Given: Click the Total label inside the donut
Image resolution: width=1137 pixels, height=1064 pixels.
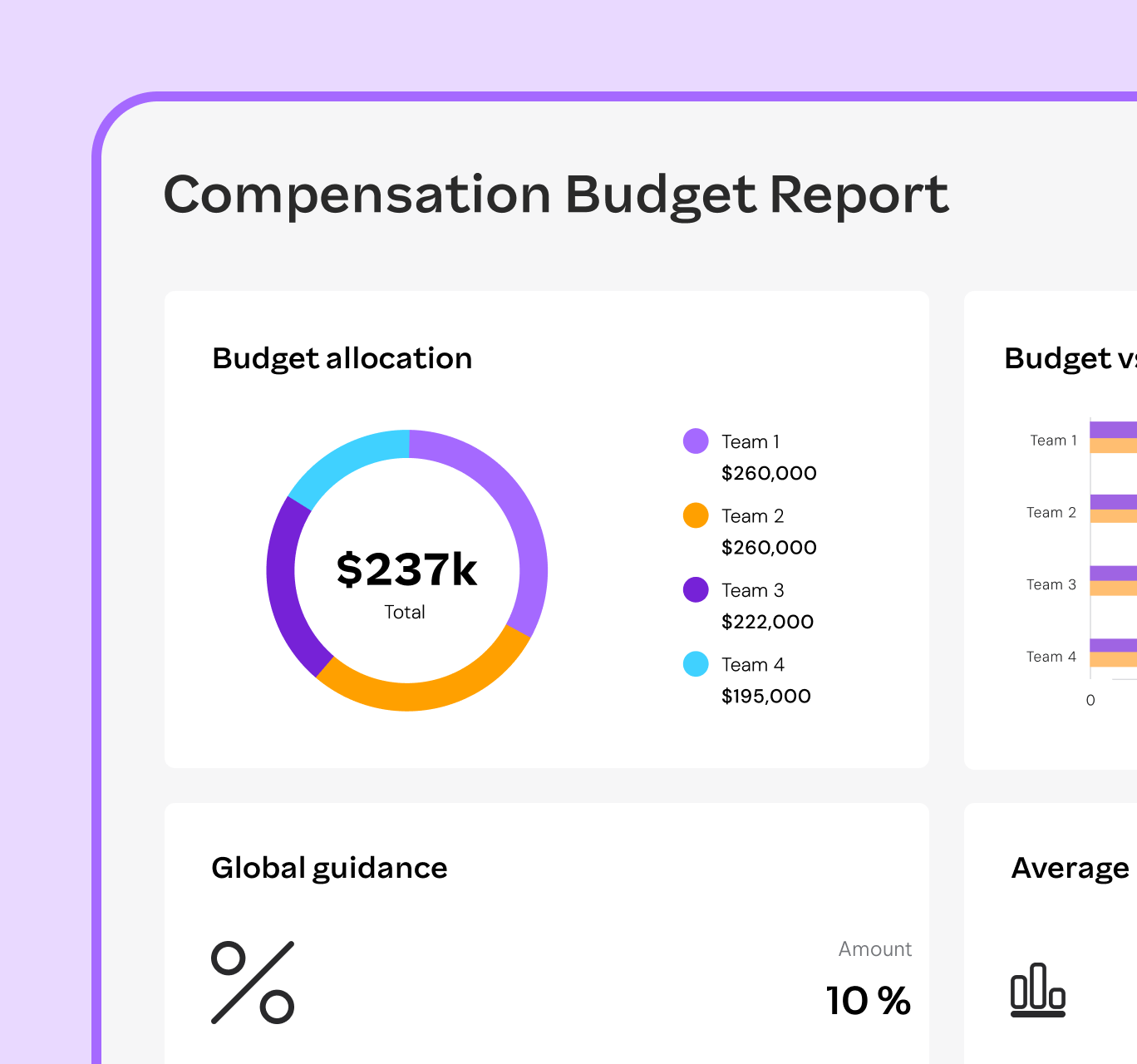Looking at the screenshot, I should [405, 613].
